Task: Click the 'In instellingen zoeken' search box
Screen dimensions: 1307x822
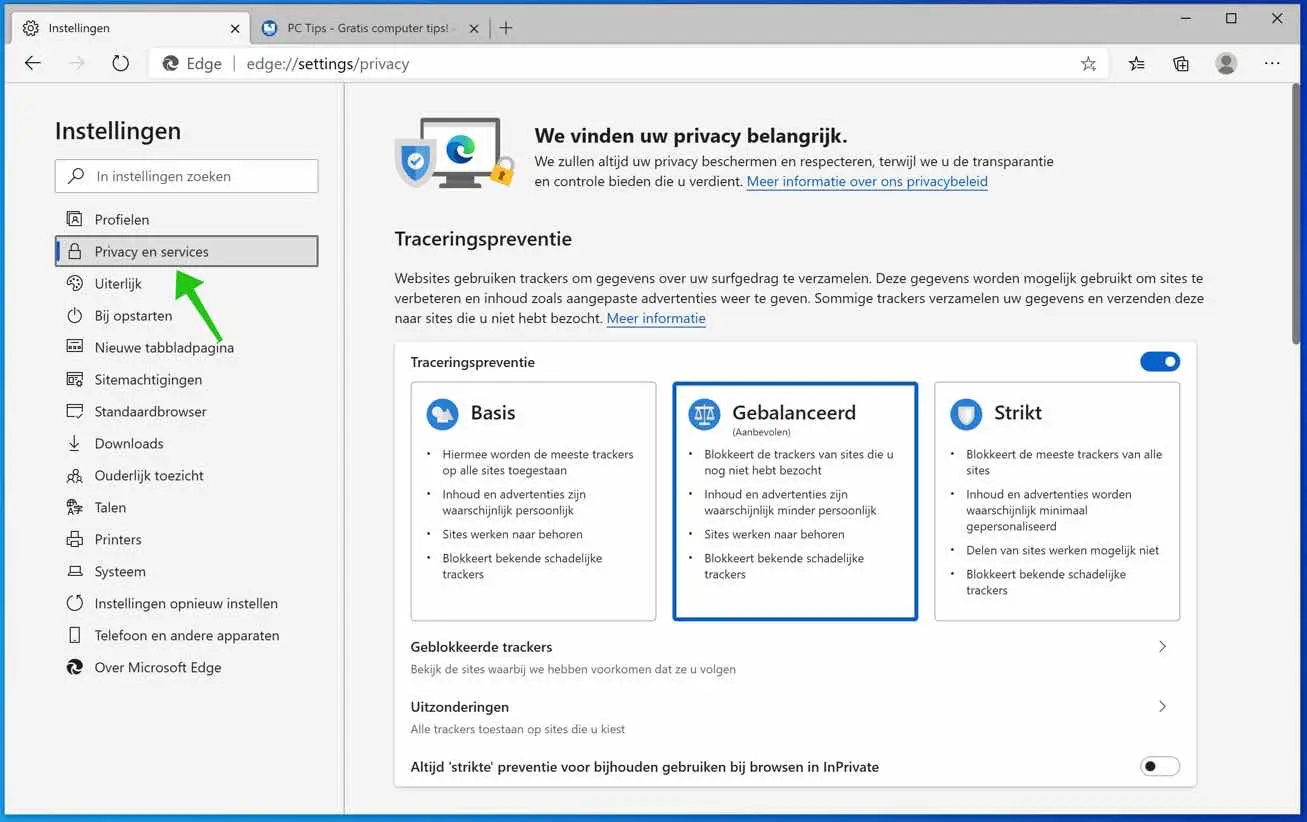Action: (187, 176)
